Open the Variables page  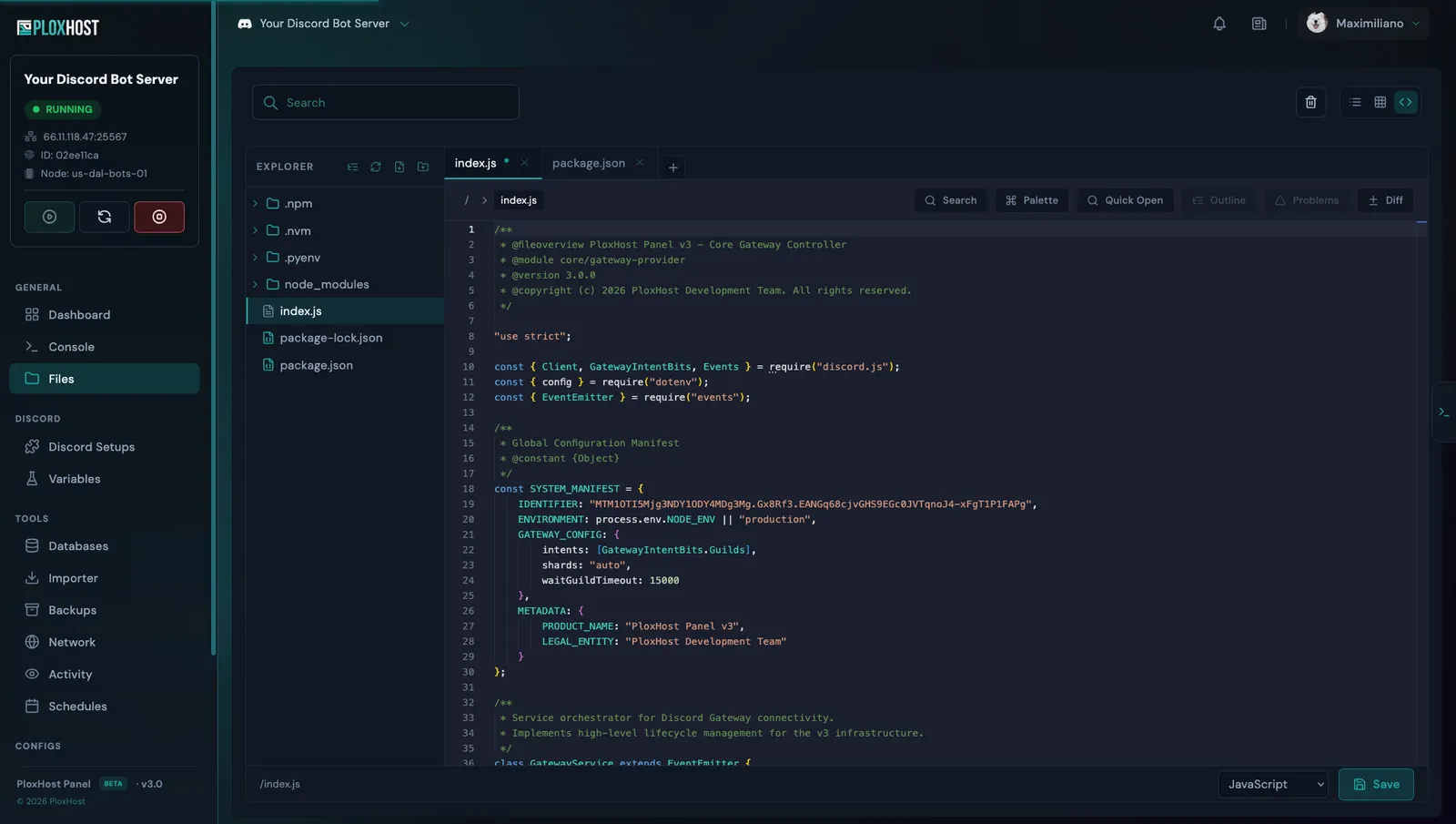pos(104,479)
